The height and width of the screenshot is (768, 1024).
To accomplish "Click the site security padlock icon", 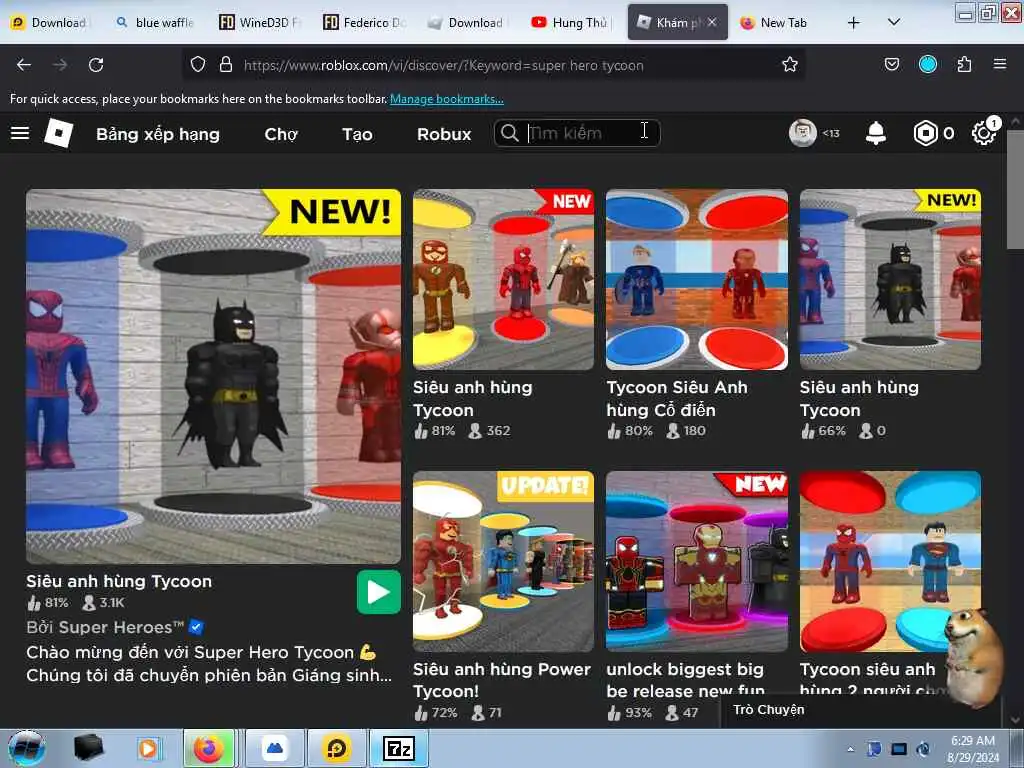I will tap(226, 65).
